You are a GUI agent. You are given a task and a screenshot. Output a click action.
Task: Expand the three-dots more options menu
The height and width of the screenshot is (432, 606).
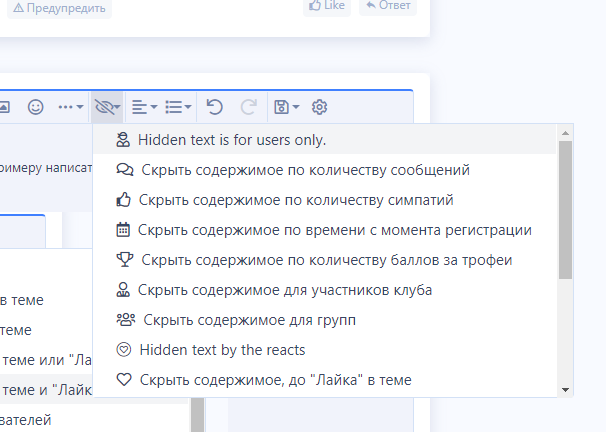point(71,106)
